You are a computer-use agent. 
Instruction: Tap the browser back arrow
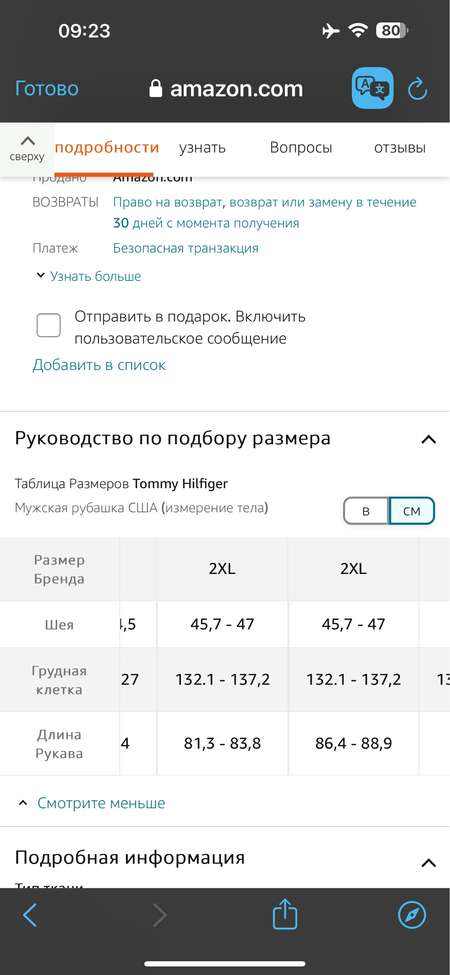click(x=30, y=915)
